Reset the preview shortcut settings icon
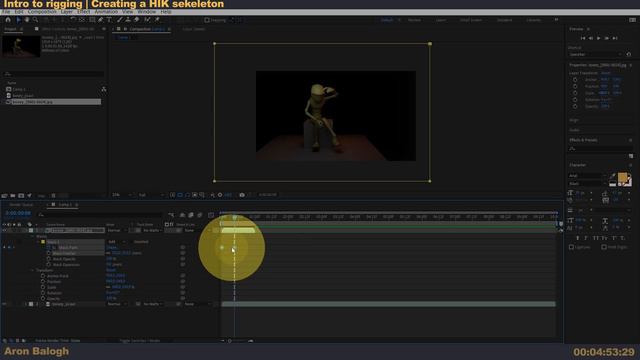Viewport: 640px width, 360px height. pos(629,54)
